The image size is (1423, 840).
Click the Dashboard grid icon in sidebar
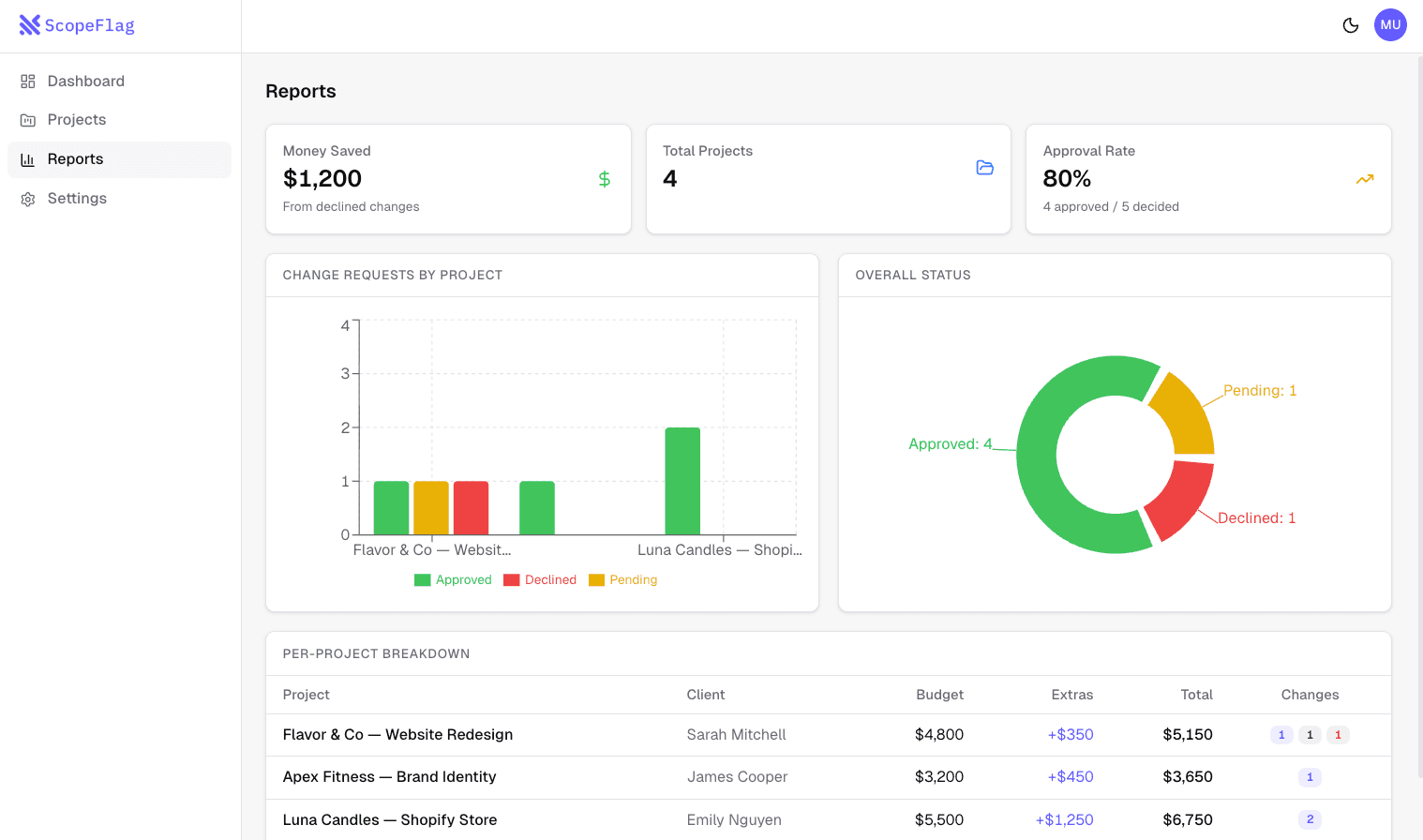coord(27,81)
